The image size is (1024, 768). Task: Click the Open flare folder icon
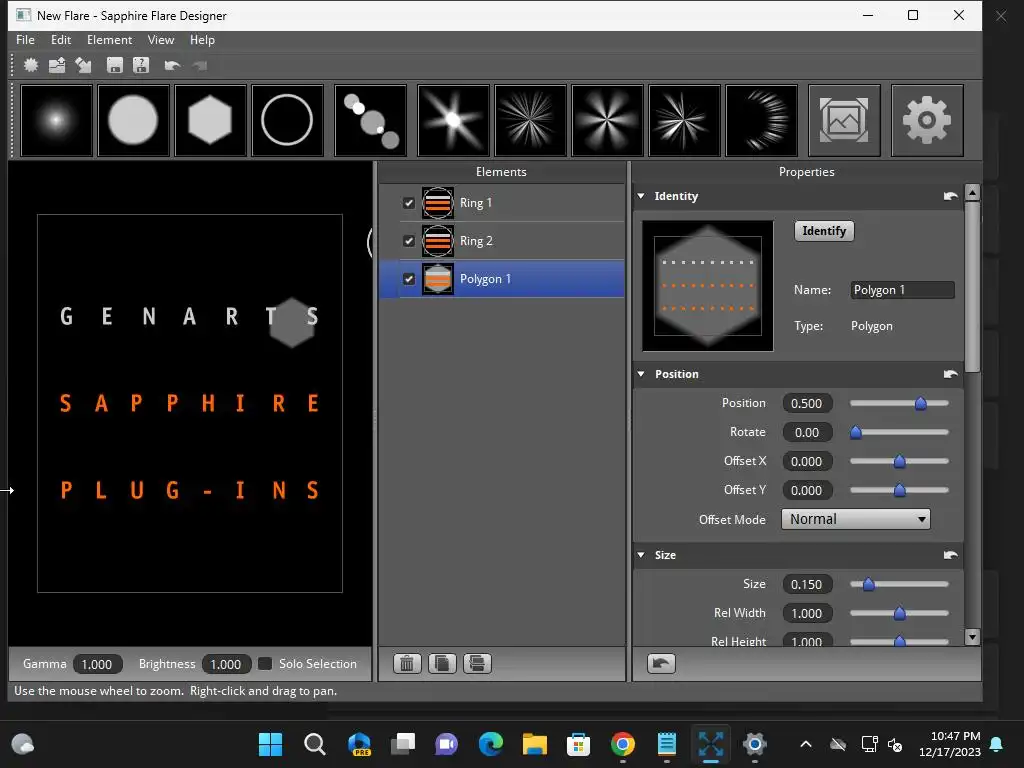click(57, 65)
